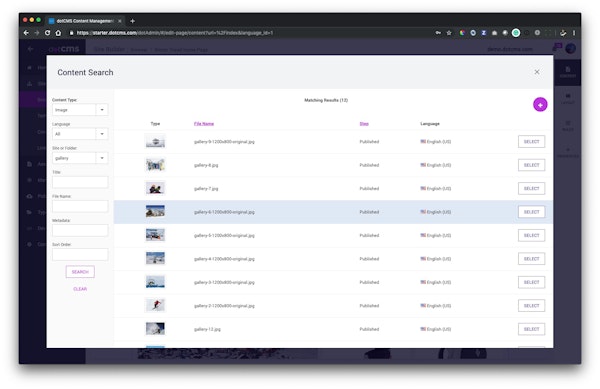
Task: Click file name gallery-4-1200x800-original.jpg
Action: (224, 259)
